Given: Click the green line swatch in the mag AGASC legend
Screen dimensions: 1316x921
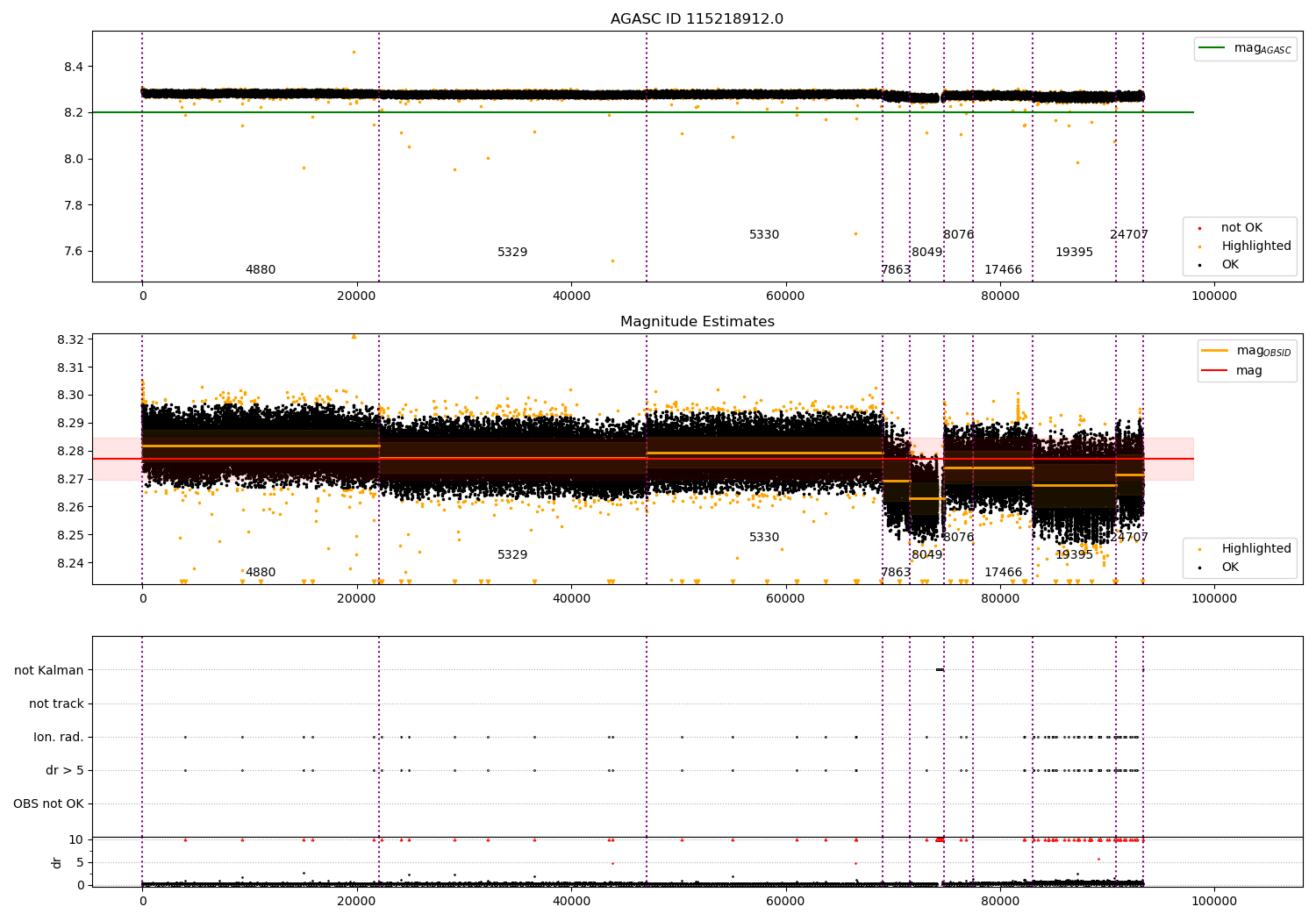Looking at the screenshot, I should pyautogui.click(x=1212, y=48).
